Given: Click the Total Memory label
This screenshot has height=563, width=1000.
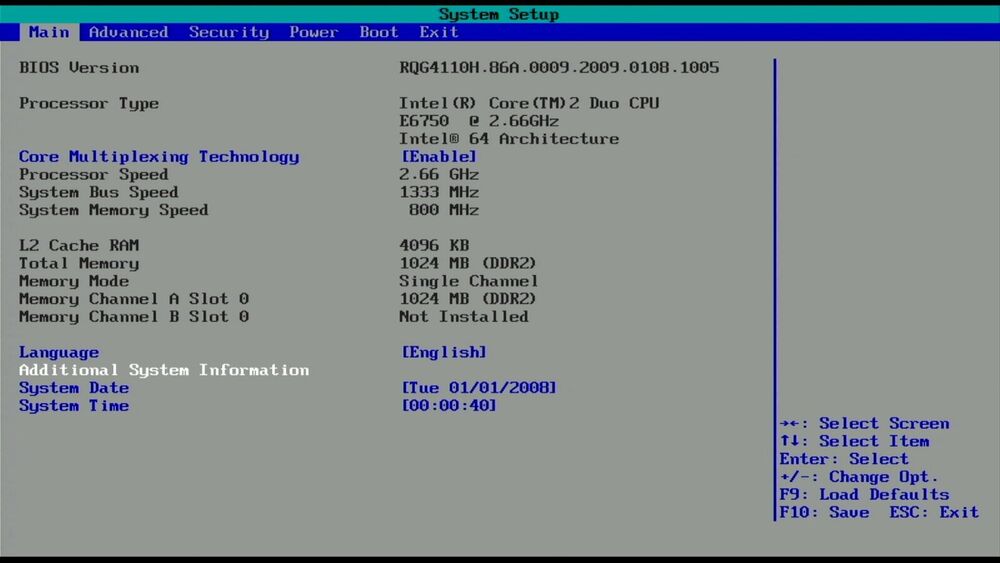Looking at the screenshot, I should (x=78, y=263).
